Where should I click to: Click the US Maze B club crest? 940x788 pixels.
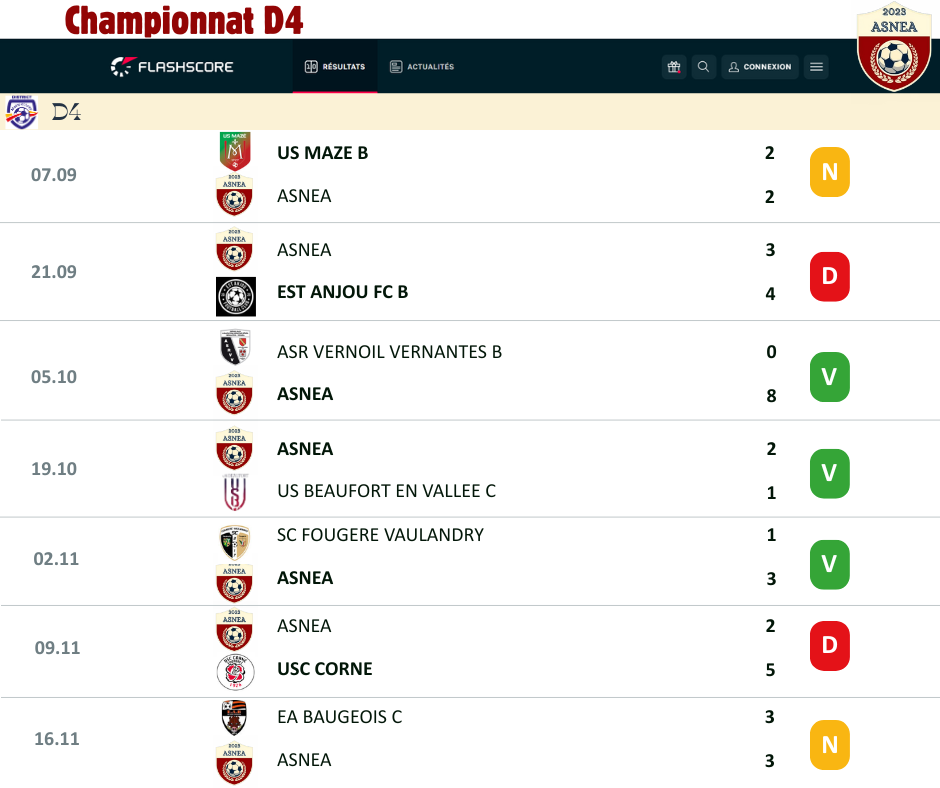pos(235,152)
